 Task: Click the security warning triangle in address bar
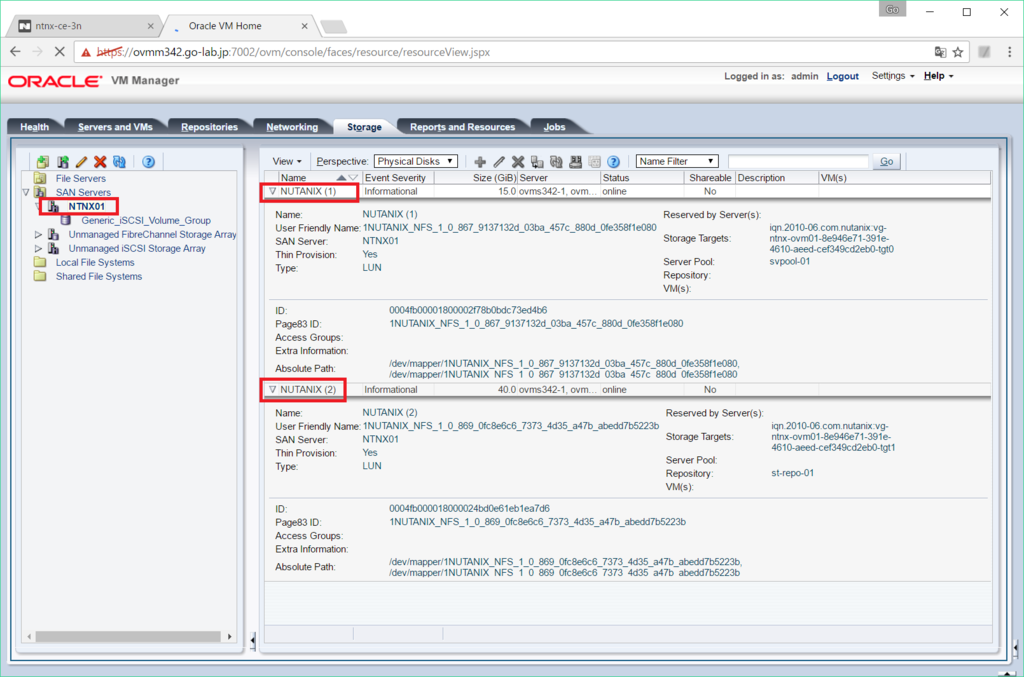pyautogui.click(x=86, y=52)
